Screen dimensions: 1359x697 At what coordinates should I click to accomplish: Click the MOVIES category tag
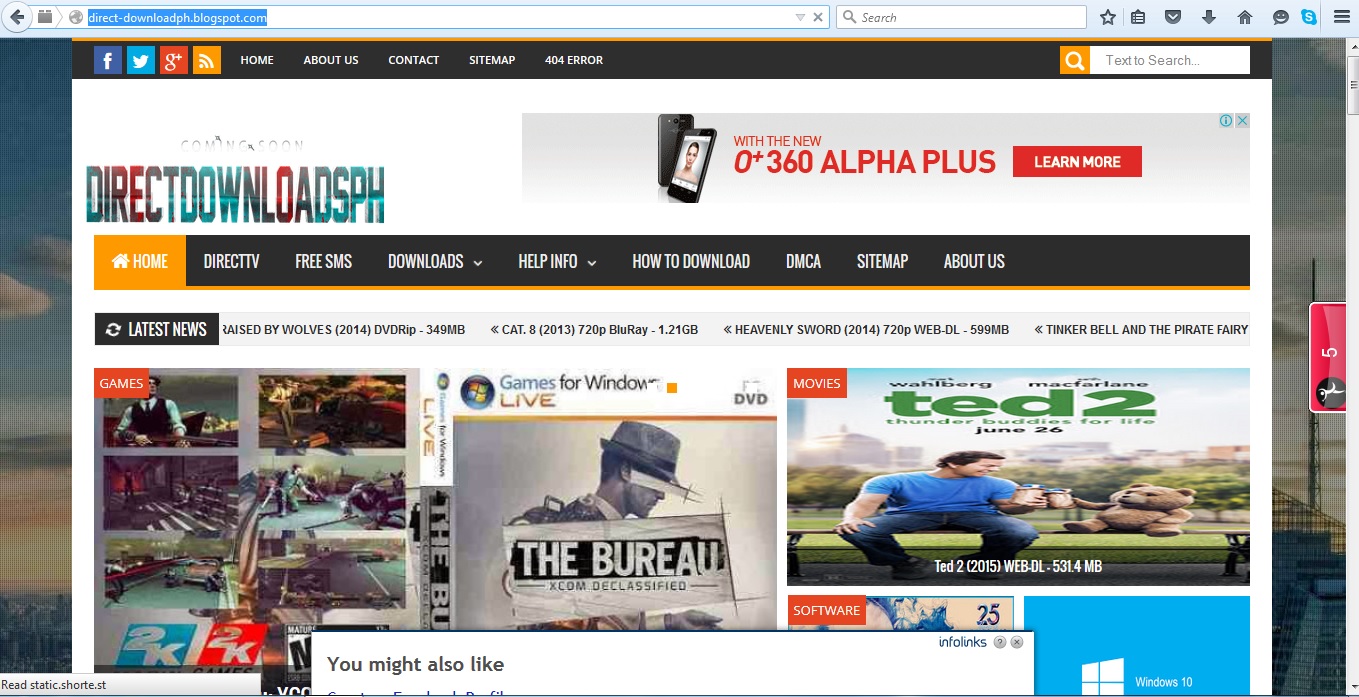pyautogui.click(x=816, y=383)
